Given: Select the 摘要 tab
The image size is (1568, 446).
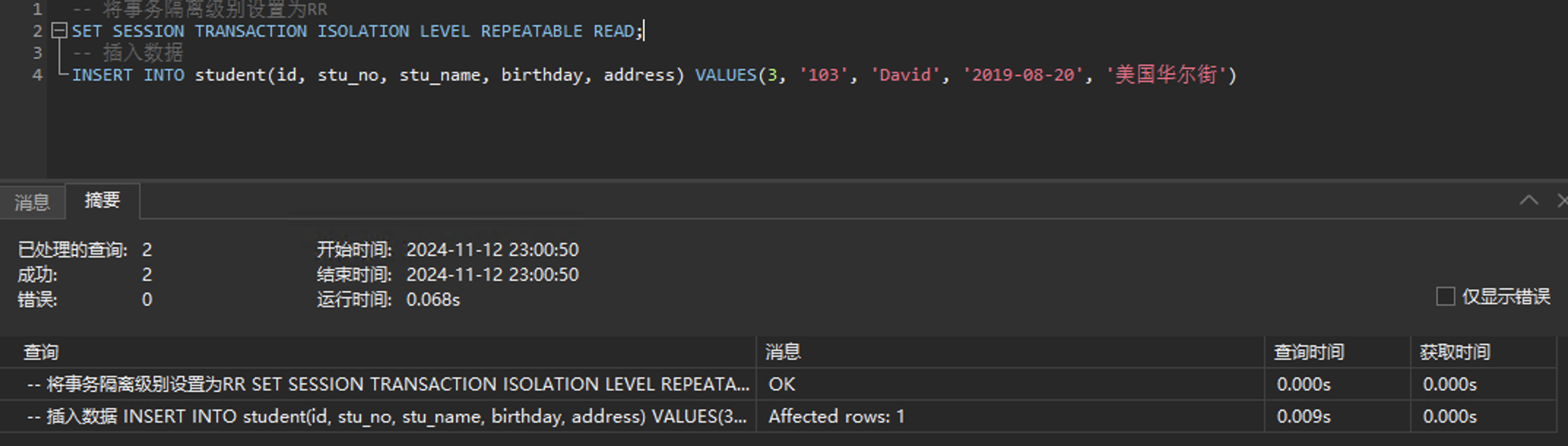Looking at the screenshot, I should [x=102, y=200].
